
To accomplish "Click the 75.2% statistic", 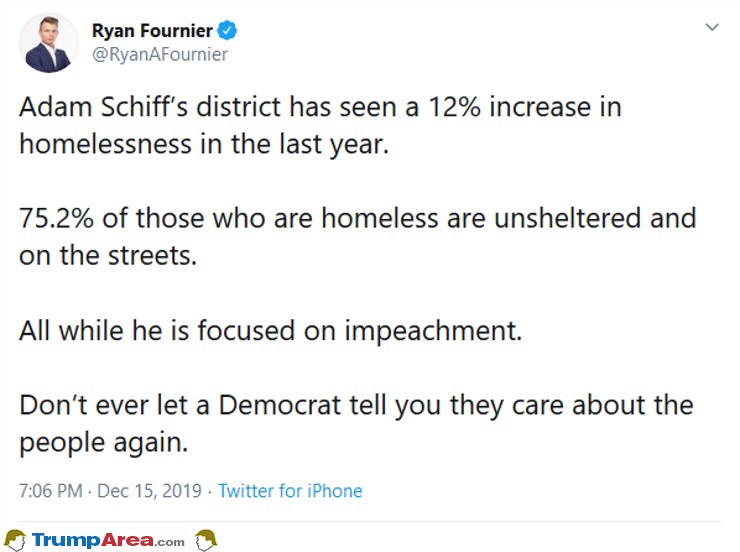I will pos(56,218).
